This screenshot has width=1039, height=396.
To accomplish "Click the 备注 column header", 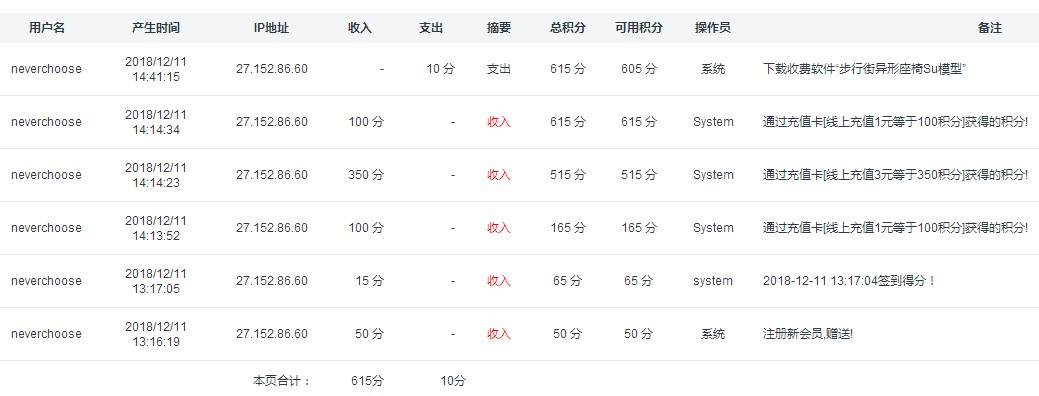I will point(990,28).
